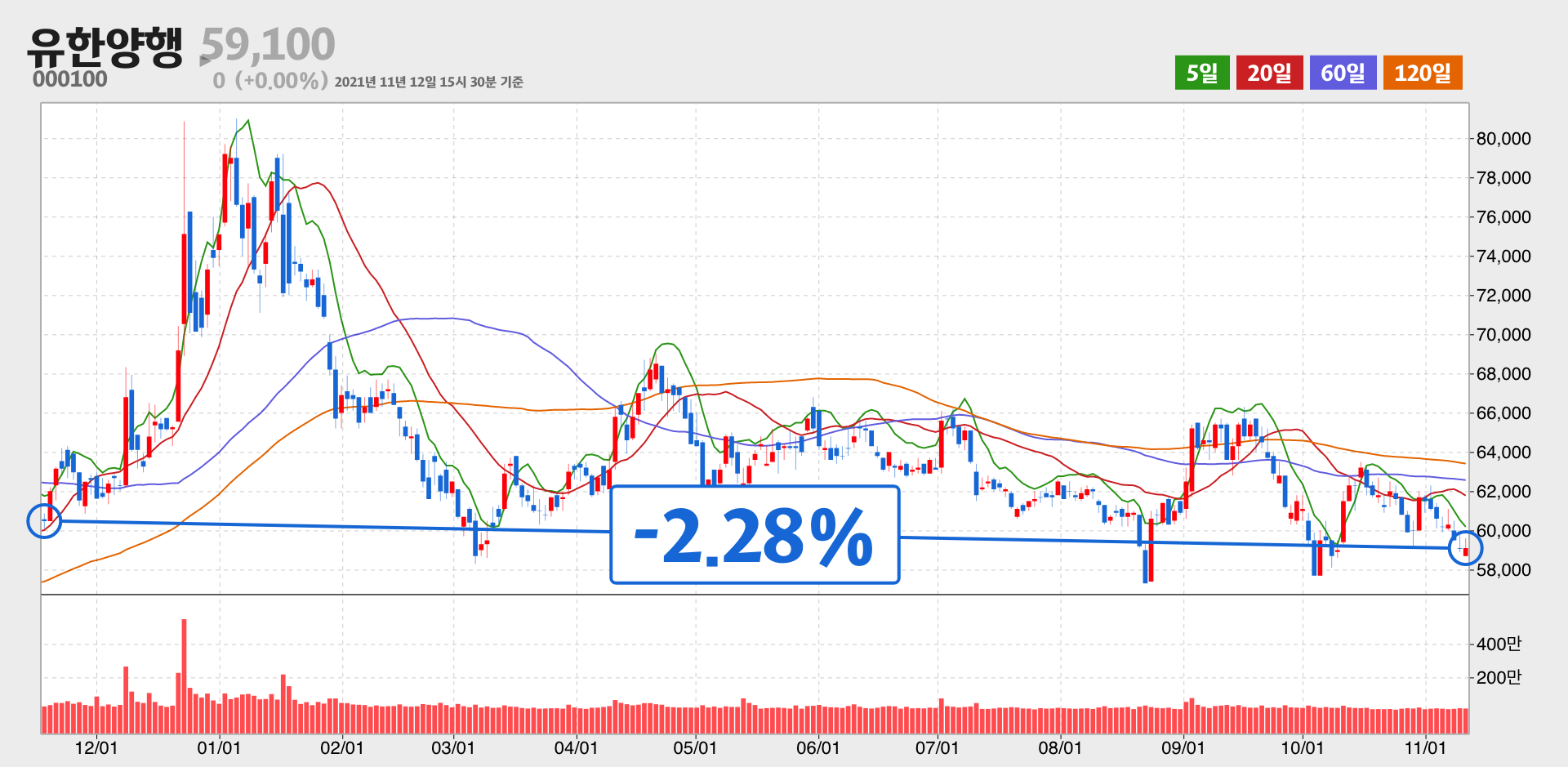Image resolution: width=1568 pixels, height=767 pixels.
Task: Click the 06/01 date axis label
Action: [x=817, y=748]
